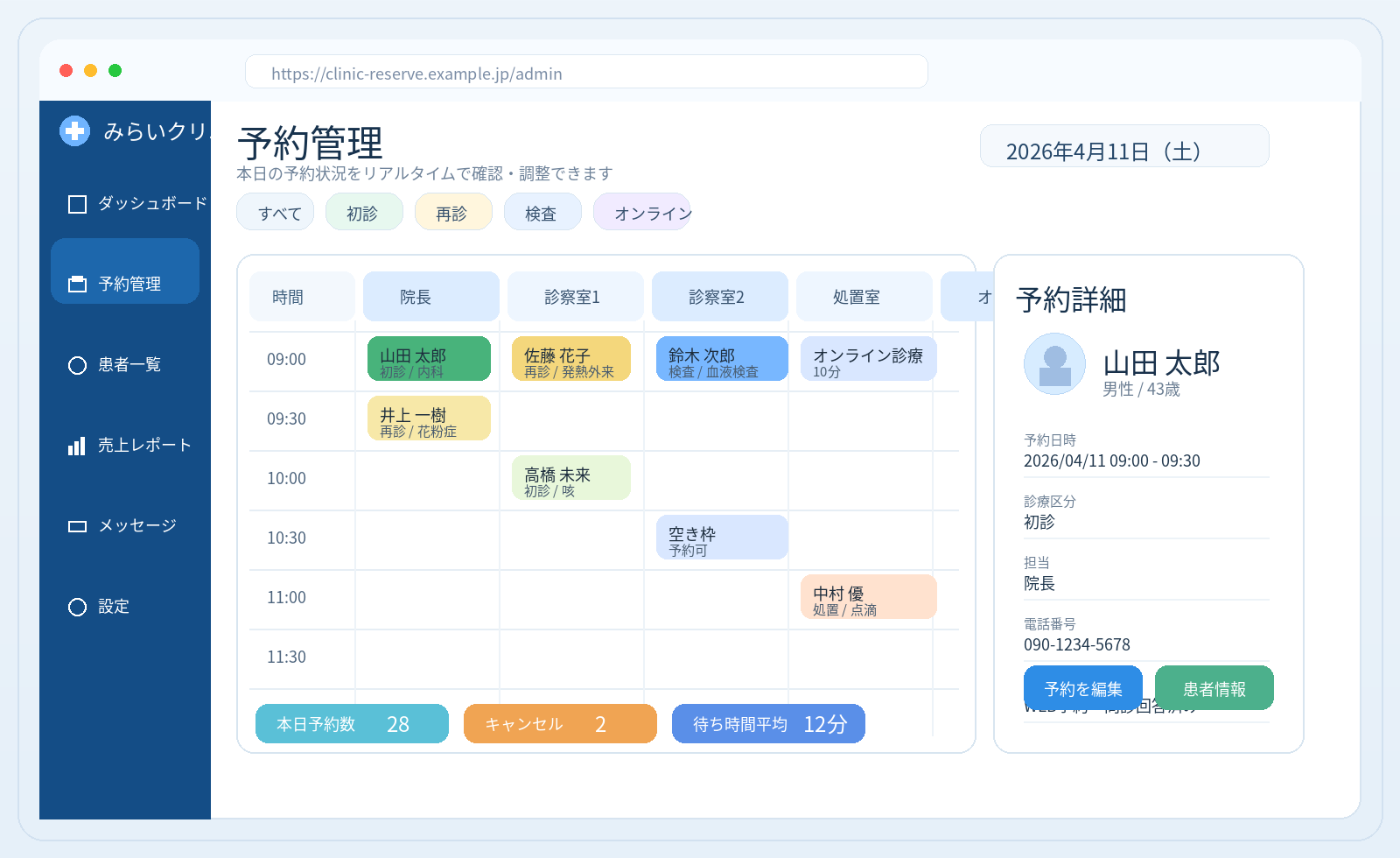Click the 診察室2 column header
The width and height of the screenshot is (1400, 858).
[x=720, y=297]
